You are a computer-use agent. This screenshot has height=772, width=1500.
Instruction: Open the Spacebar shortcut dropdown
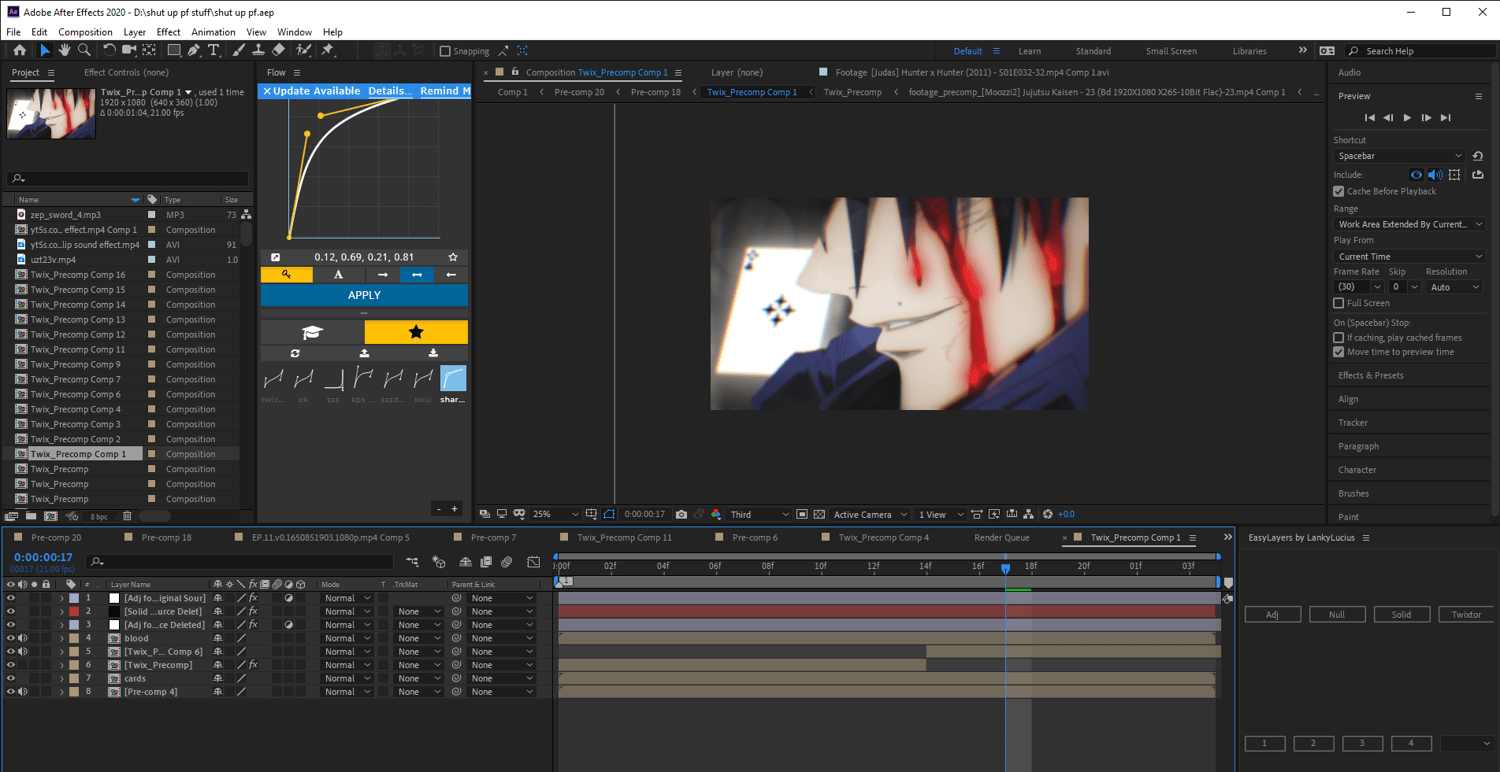point(1399,156)
